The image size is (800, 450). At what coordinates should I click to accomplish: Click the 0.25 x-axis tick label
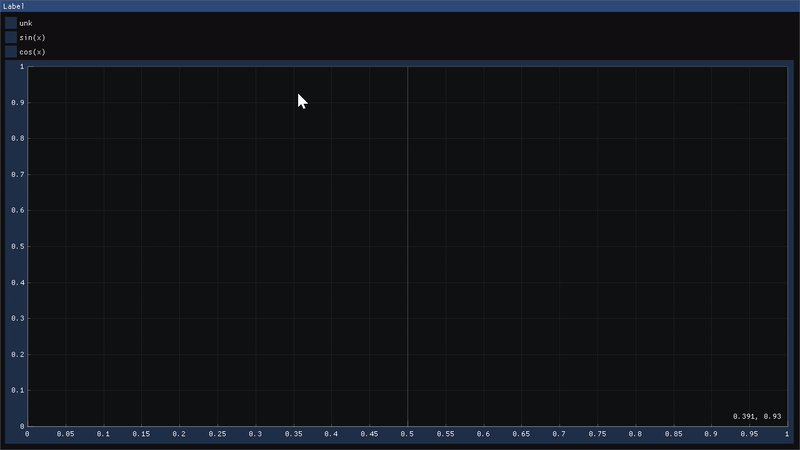coord(217,434)
